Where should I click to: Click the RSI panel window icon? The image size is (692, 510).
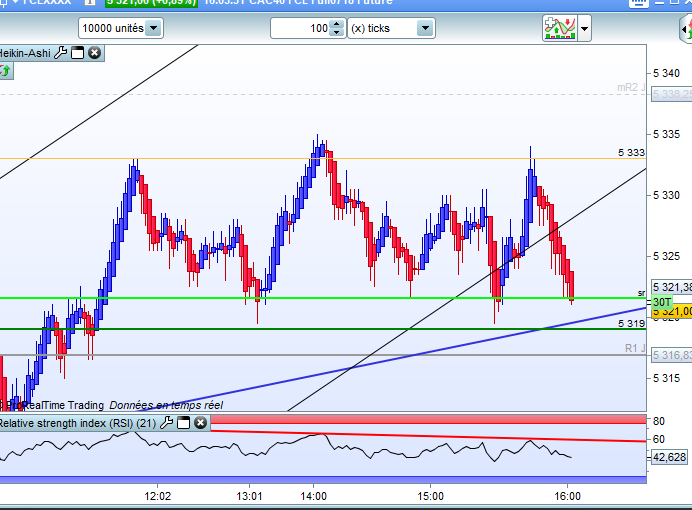tap(183, 423)
